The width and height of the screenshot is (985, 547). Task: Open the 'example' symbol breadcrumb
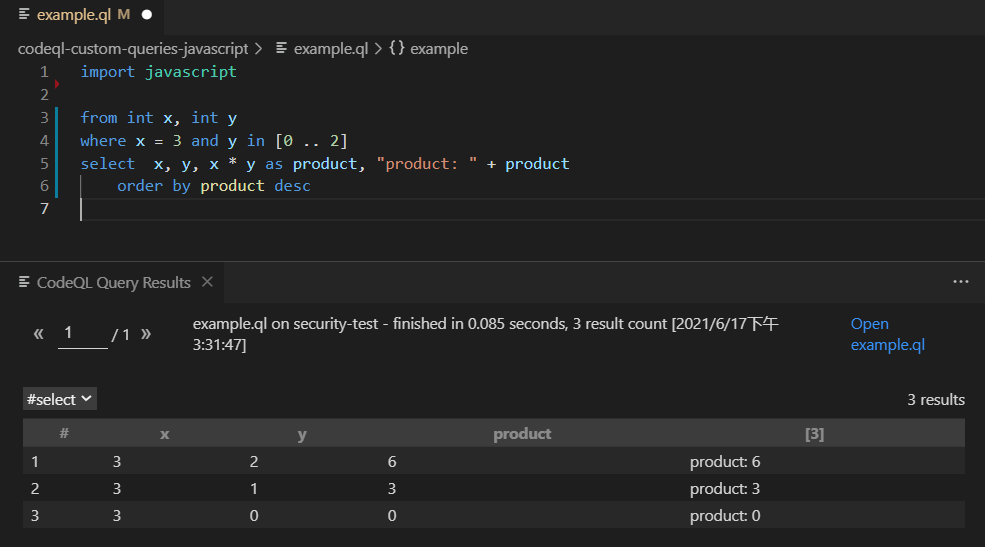pyautogui.click(x=438, y=48)
